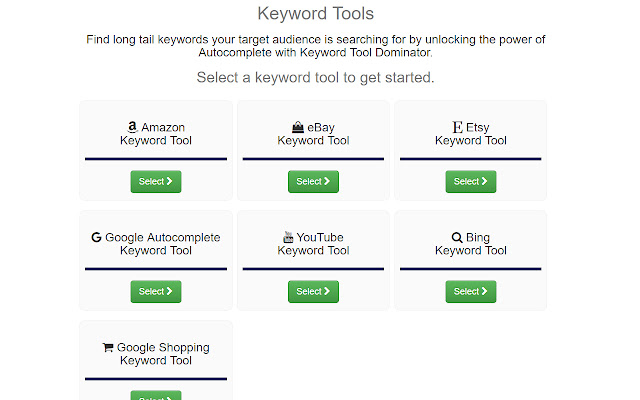Open the Bing Keyword Tool title
This screenshot has width=640, height=400.
click(471, 244)
